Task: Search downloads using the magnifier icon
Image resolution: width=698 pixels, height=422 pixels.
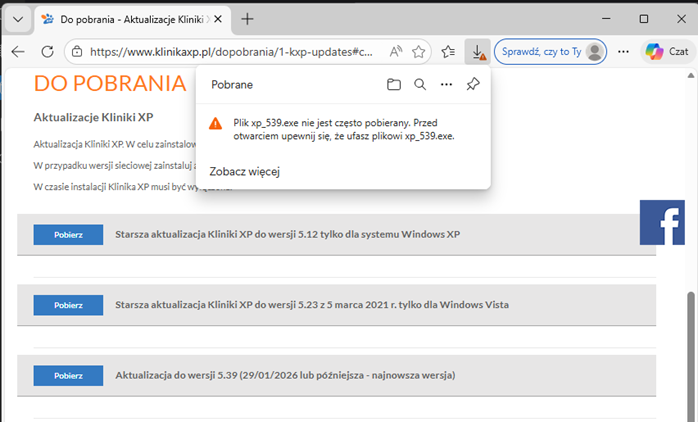Action: click(420, 85)
